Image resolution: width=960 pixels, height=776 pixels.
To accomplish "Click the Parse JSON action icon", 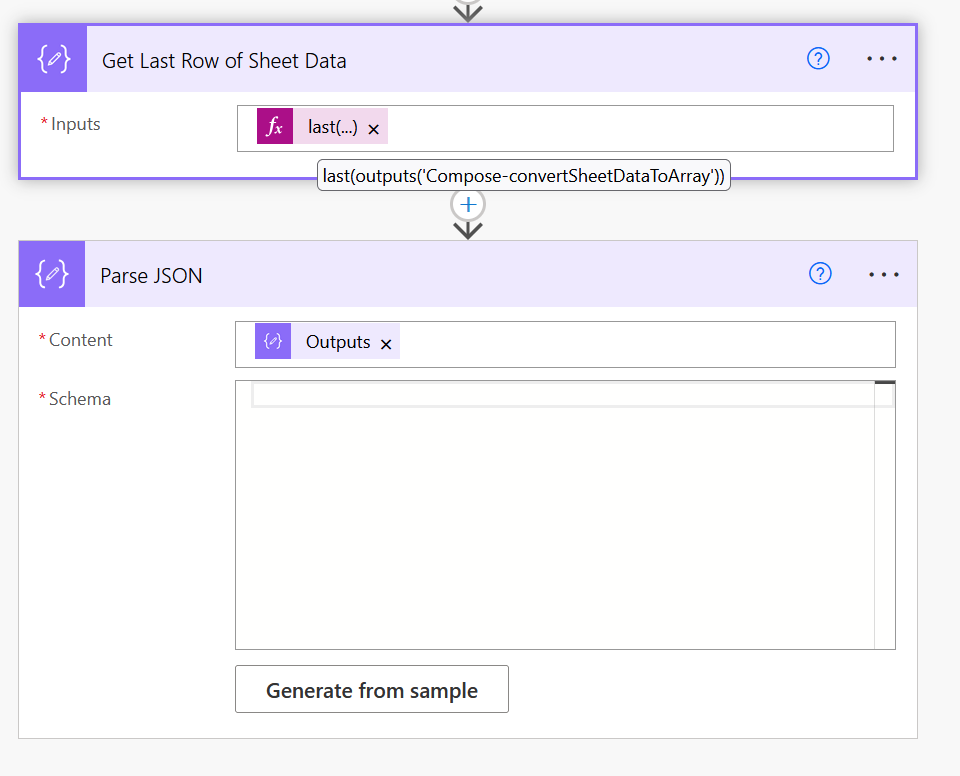I will 52,274.
